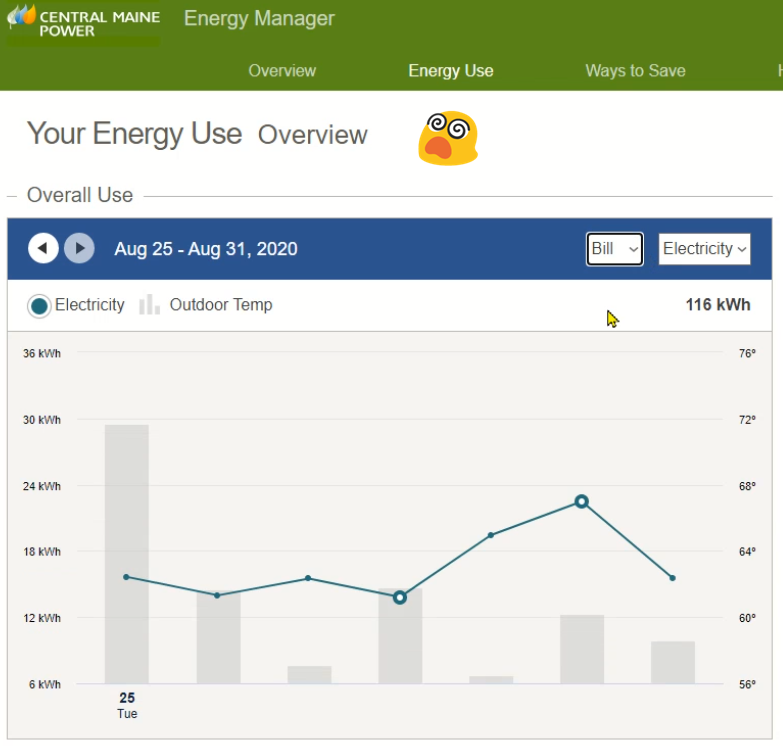Click the last bar in the chart
Image resolution: width=783 pixels, height=746 pixels.
pyautogui.click(x=672, y=662)
